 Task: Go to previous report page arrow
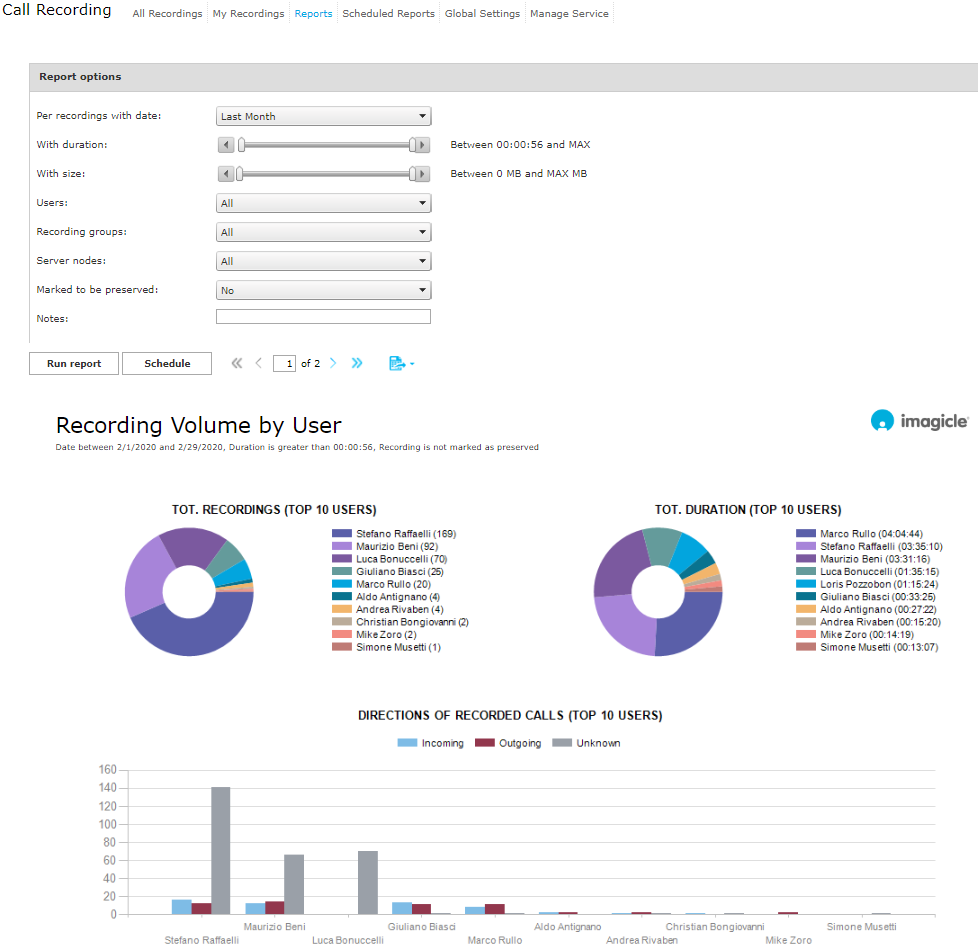[259, 364]
